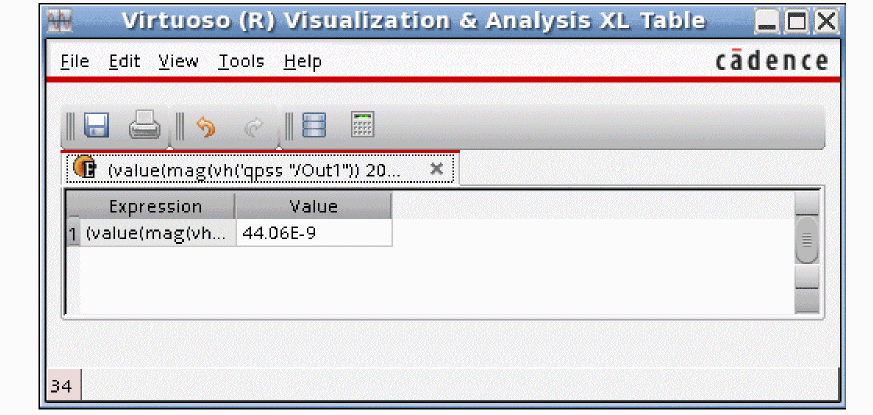Select the (value(mag(vh... expression cell
Screen dimensions: 873x415
click(158, 233)
